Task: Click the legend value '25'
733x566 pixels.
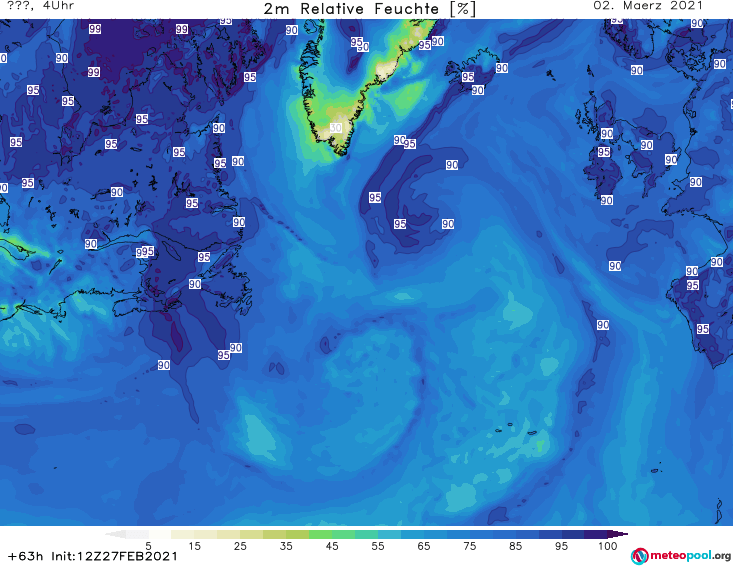Action: [x=240, y=546]
